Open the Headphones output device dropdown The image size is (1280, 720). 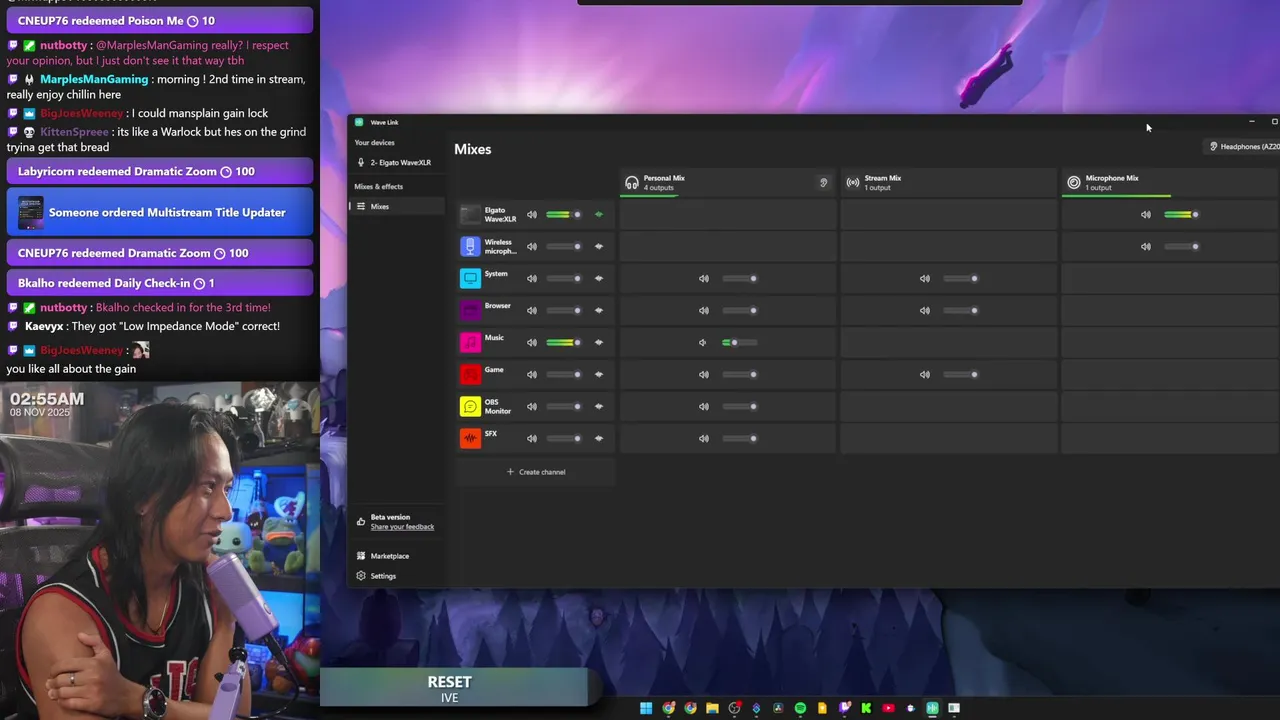click(x=1243, y=146)
